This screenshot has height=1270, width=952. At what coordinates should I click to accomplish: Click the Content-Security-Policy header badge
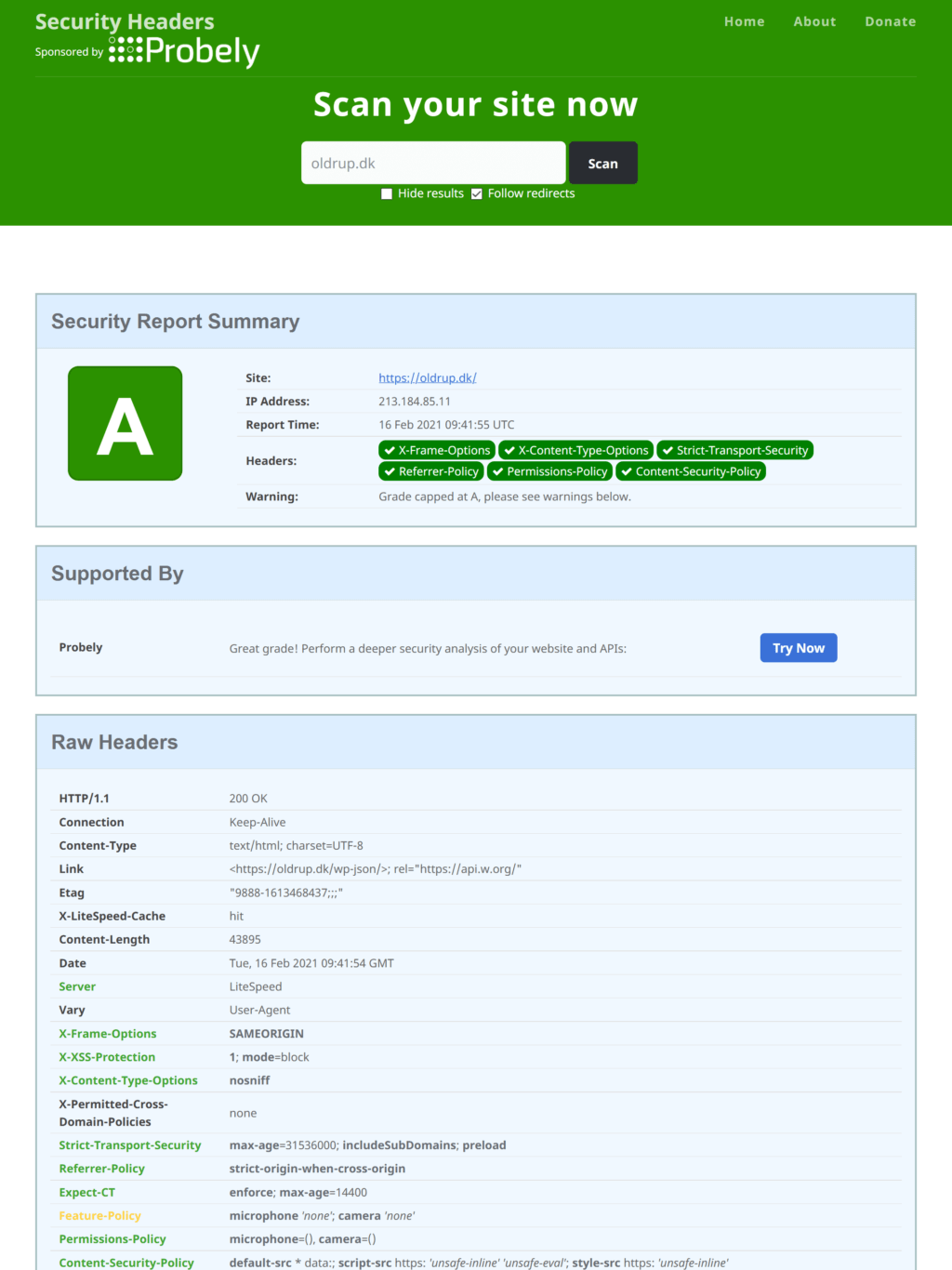tap(691, 471)
